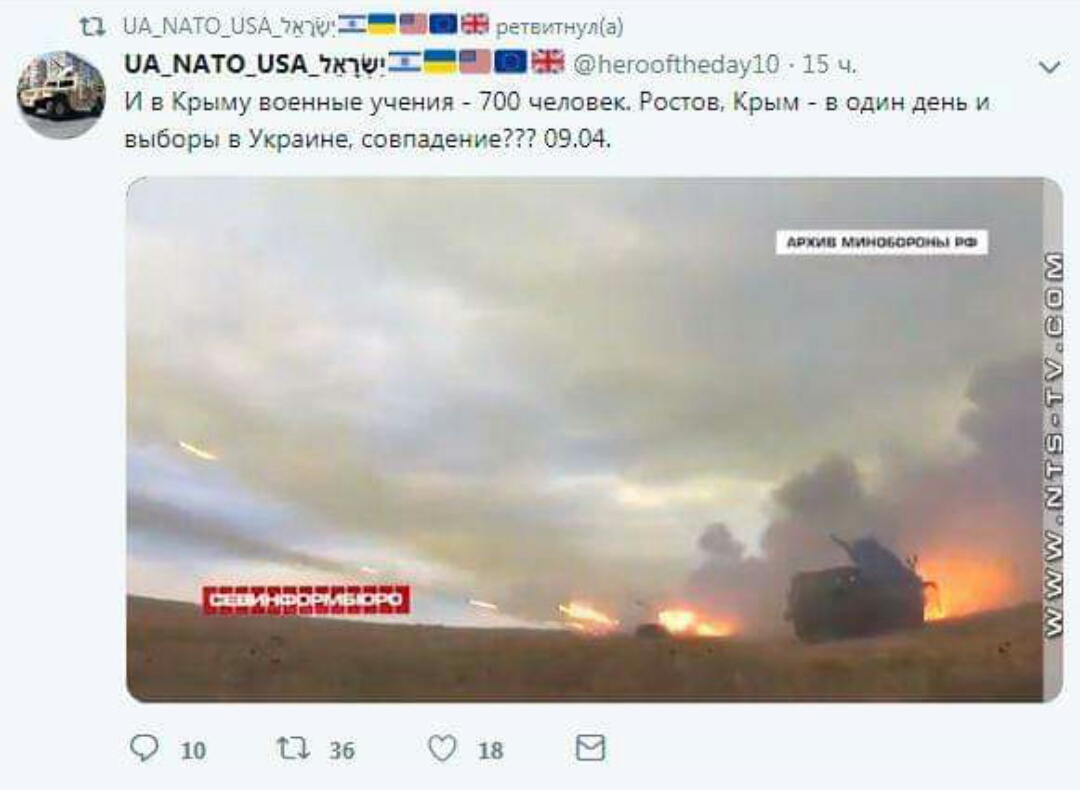1080x790 pixels.
Task: Open the profile avatar with military truck
Action: coord(61,94)
